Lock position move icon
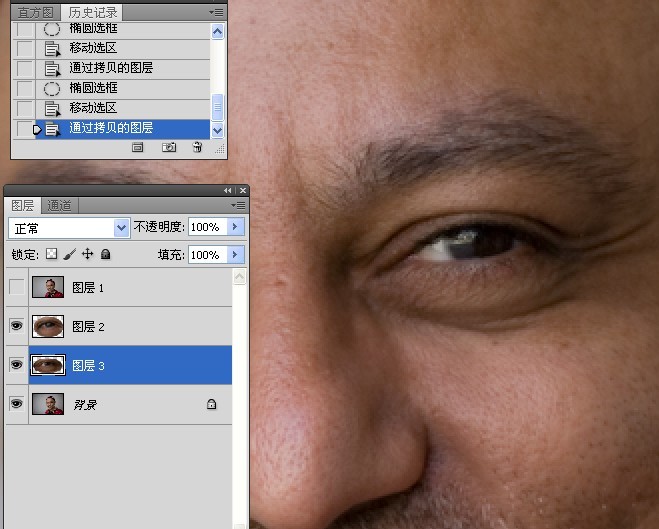The height and width of the screenshot is (529, 659). tap(87, 254)
